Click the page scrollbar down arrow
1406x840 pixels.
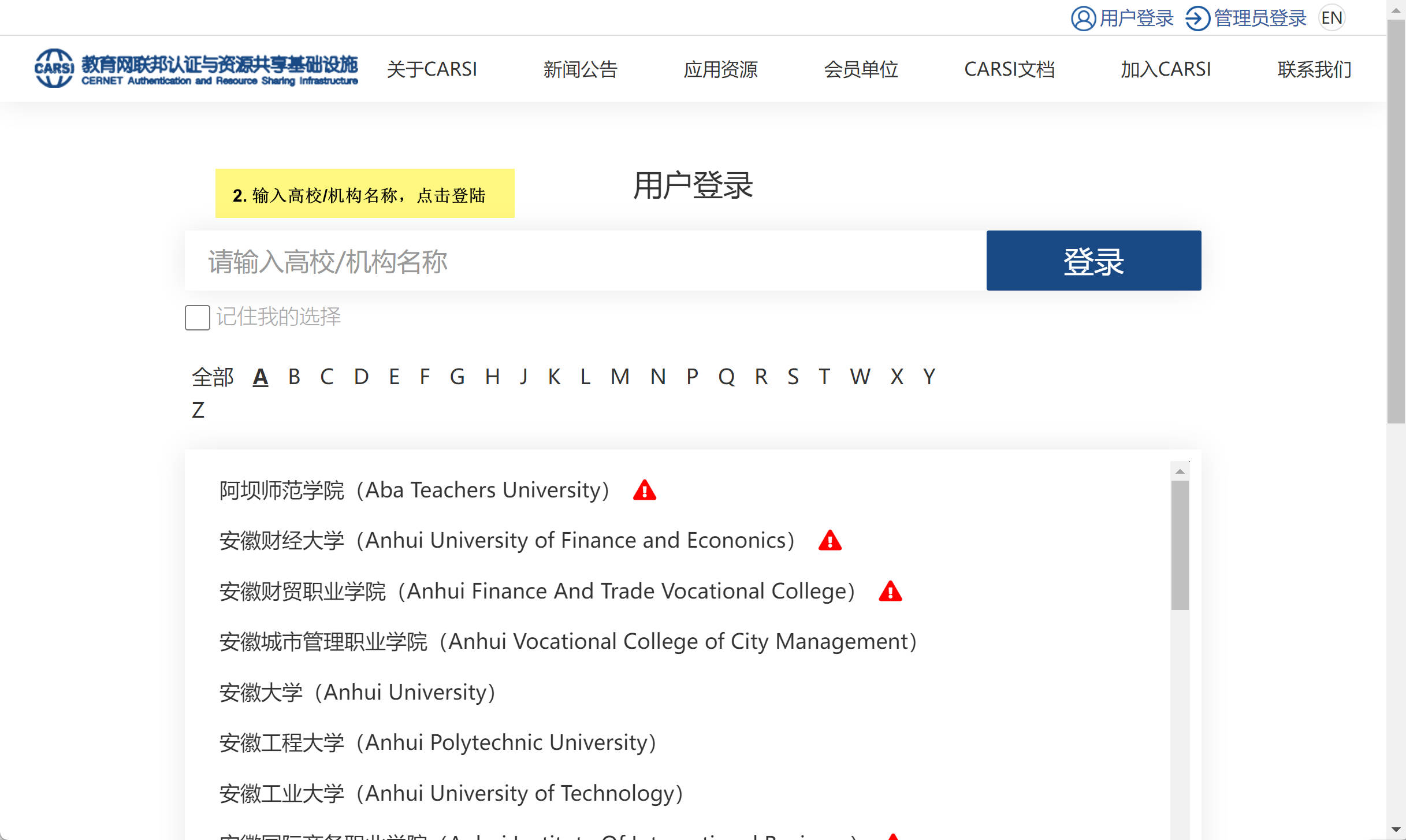point(1396,830)
